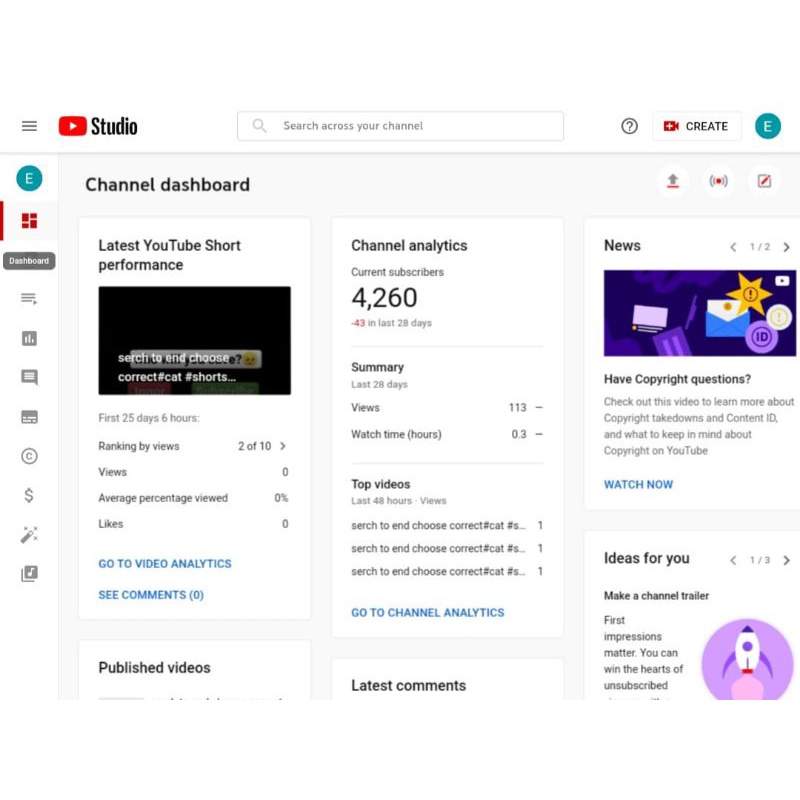Screen dimensions: 800x800
Task: Expand the Ranking by views details
Action: tap(283, 446)
